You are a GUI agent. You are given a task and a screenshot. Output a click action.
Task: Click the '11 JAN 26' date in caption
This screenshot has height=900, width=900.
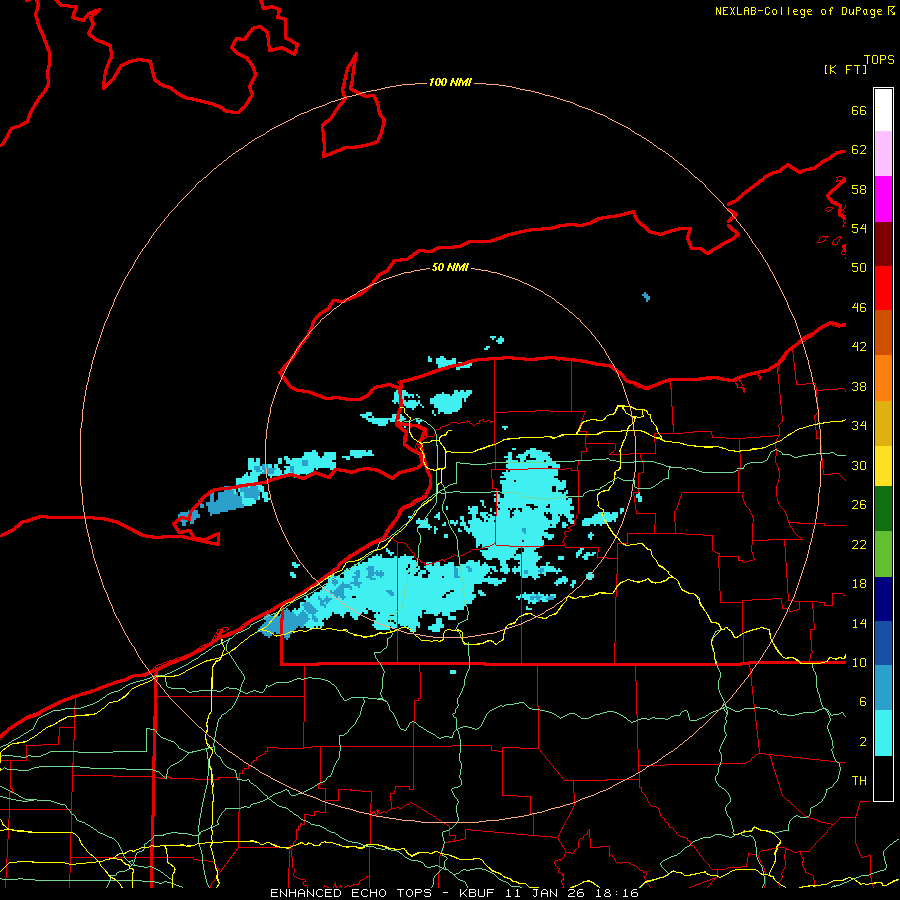point(545,893)
